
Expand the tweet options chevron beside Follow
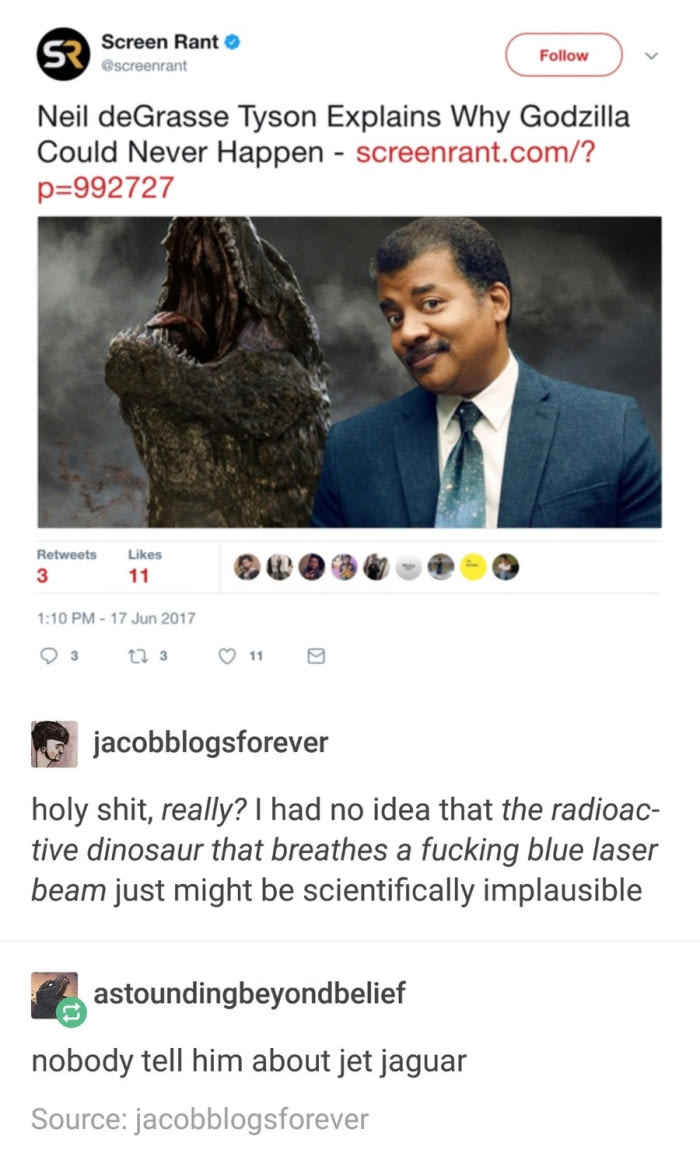651,56
